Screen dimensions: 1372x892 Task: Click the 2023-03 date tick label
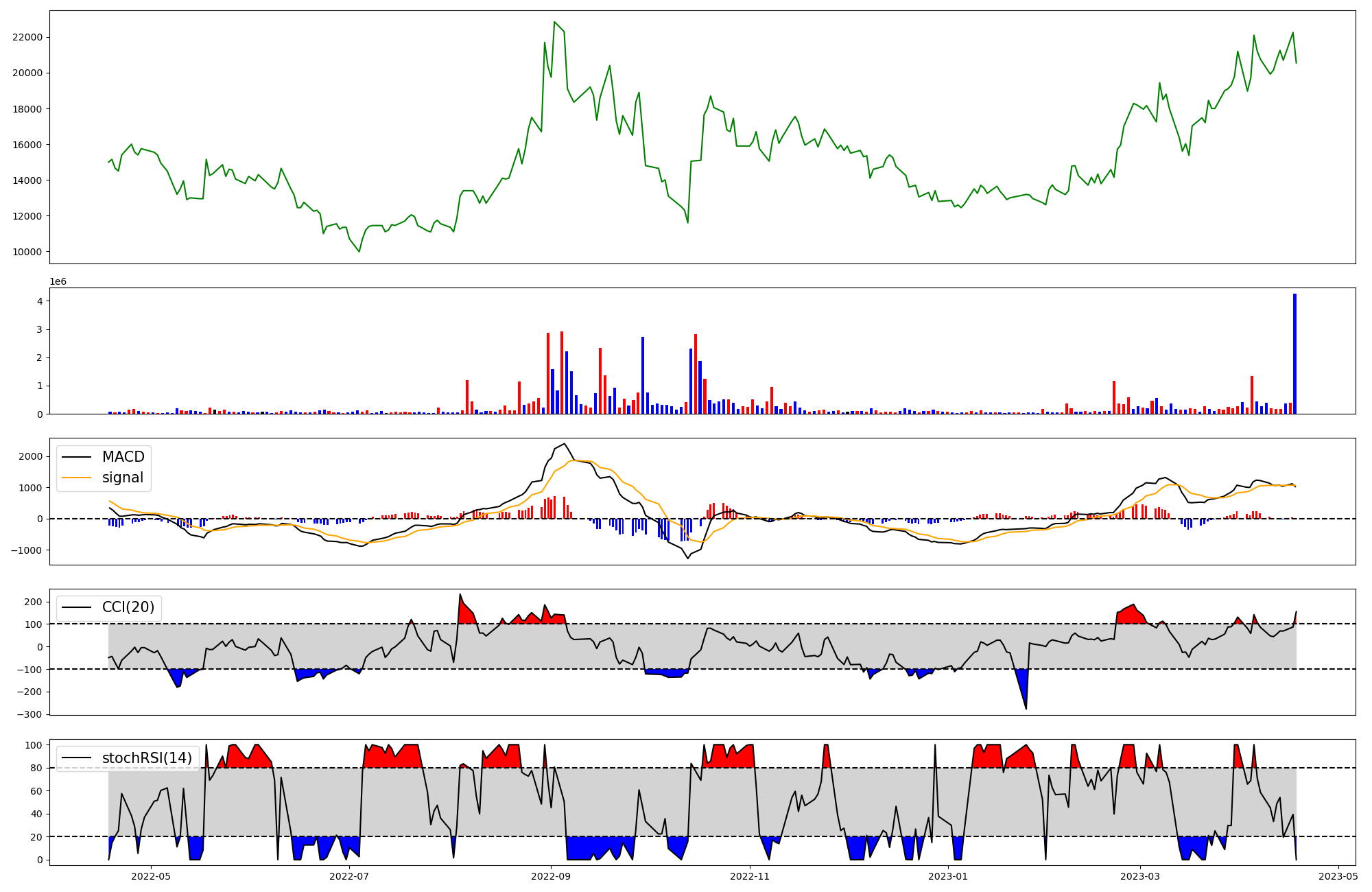1140,876
